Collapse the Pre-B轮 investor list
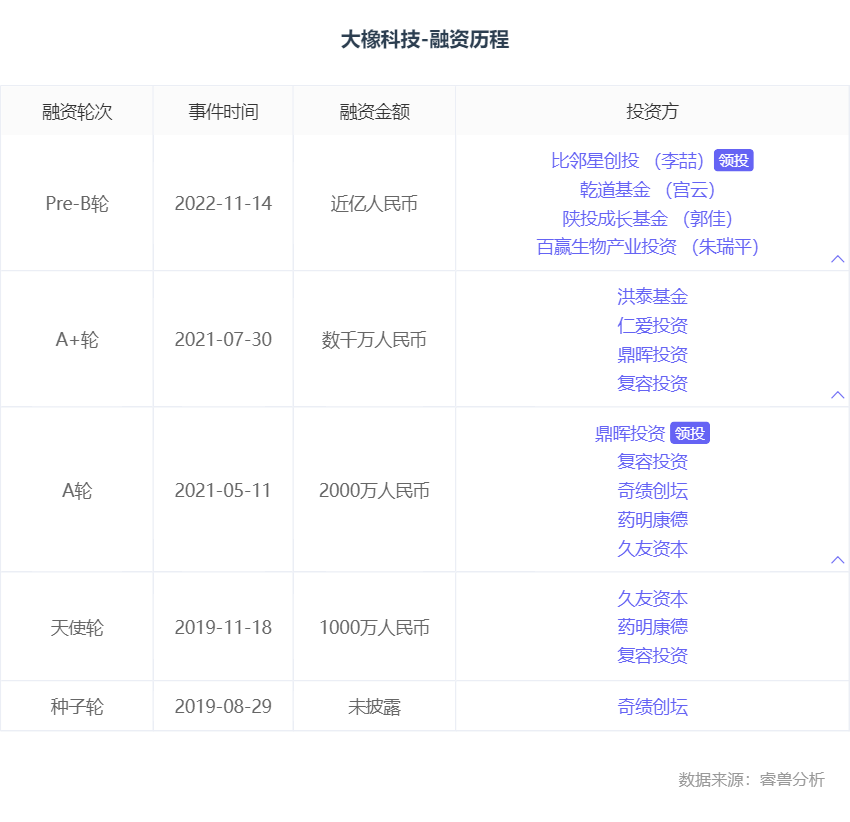The width and height of the screenshot is (850, 822). click(x=838, y=259)
